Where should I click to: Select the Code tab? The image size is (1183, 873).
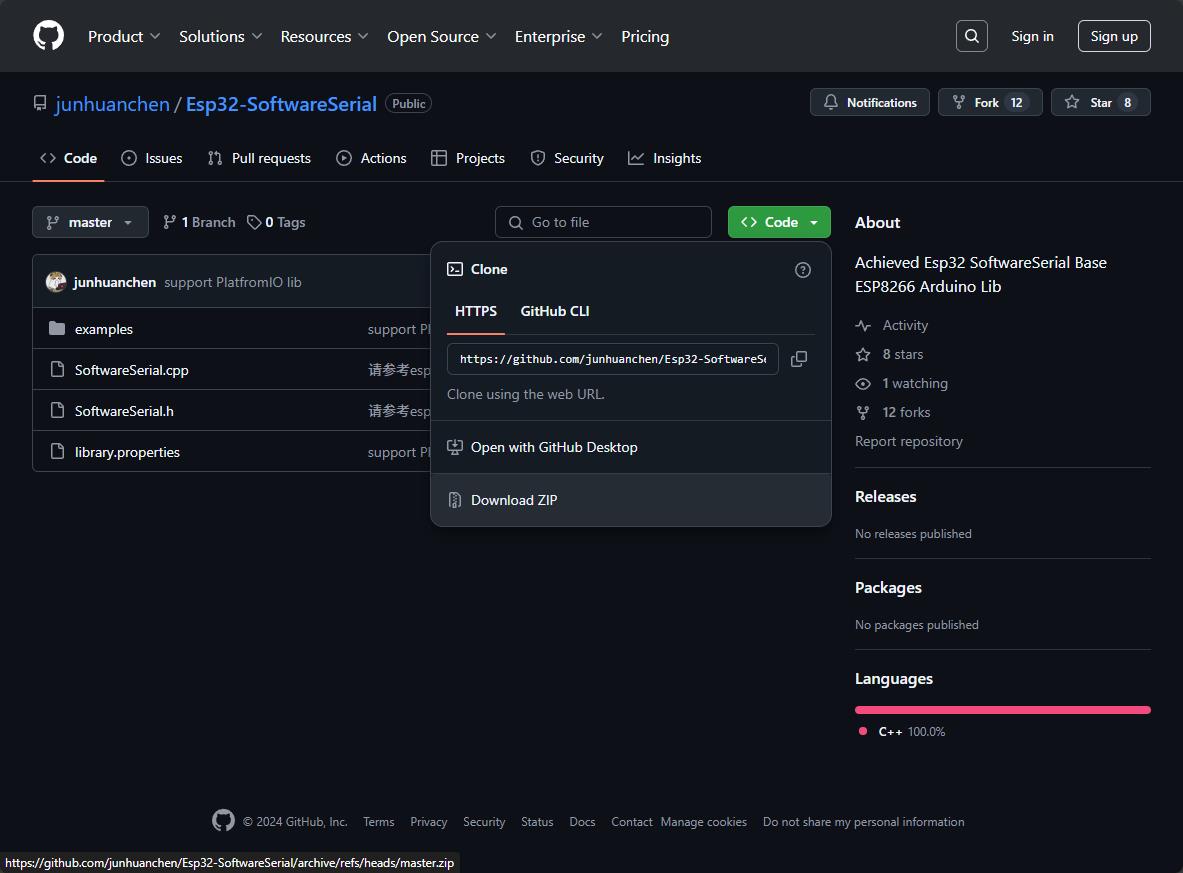[68, 158]
